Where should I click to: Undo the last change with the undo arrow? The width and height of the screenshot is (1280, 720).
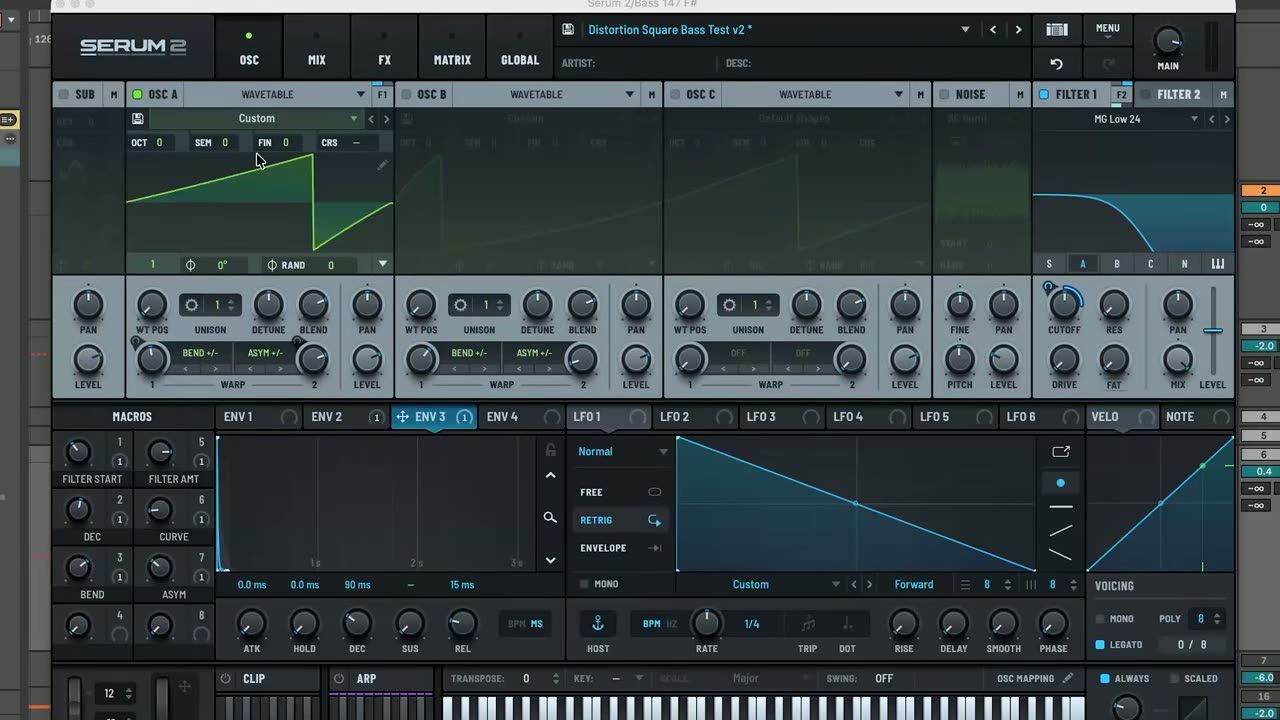(1056, 63)
